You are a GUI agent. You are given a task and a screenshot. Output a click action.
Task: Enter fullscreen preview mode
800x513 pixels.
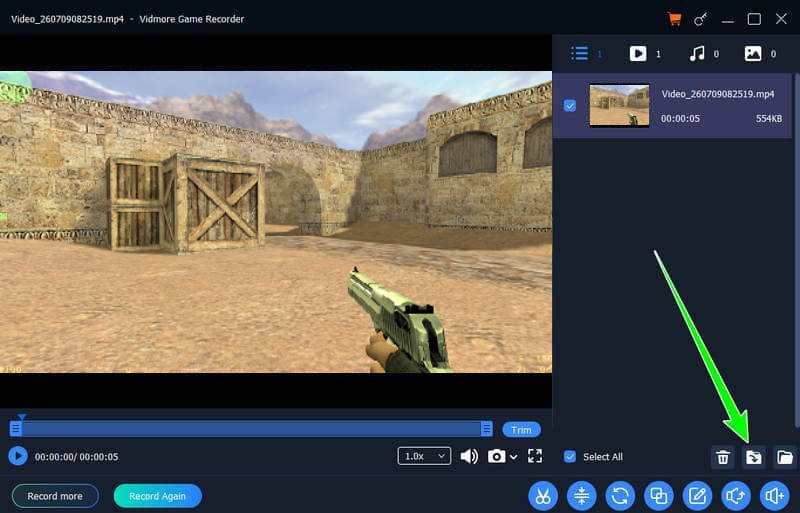(535, 456)
